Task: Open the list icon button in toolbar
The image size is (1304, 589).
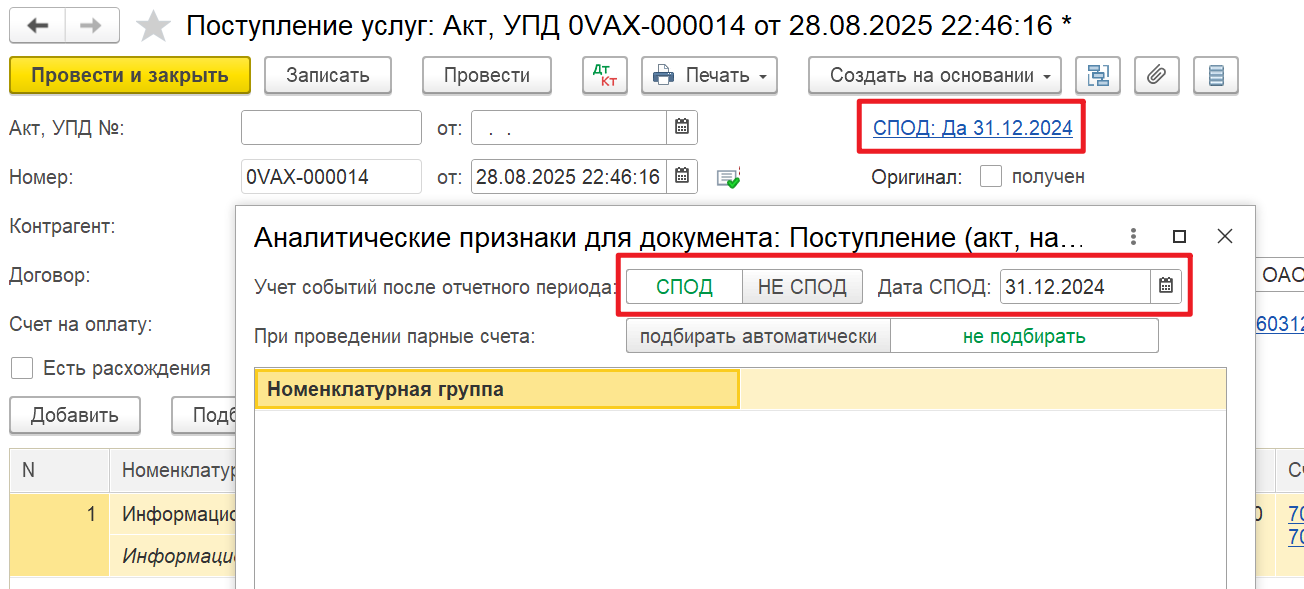Action: pos(1215,75)
